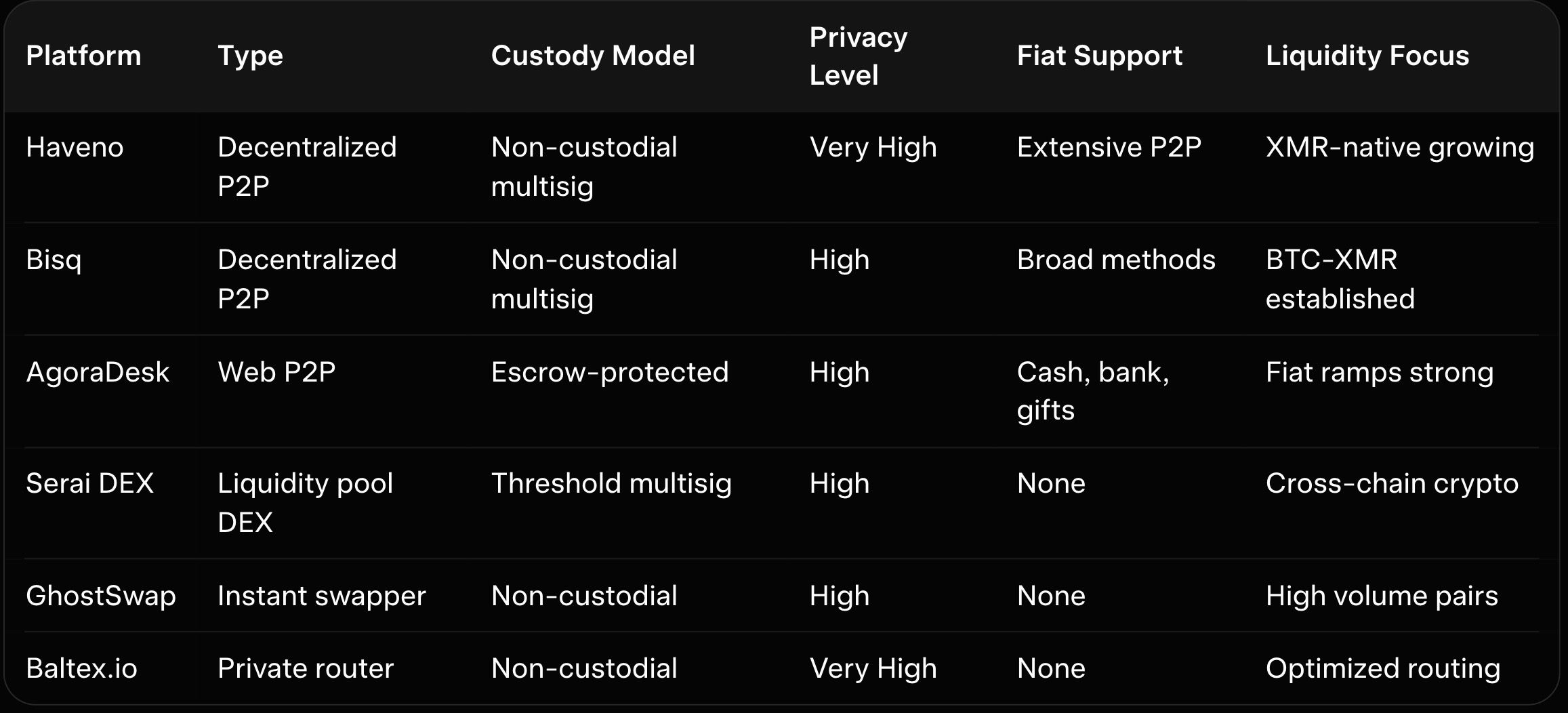Click the Private router type cell
Screen dimensions: 1568x713
(305, 668)
